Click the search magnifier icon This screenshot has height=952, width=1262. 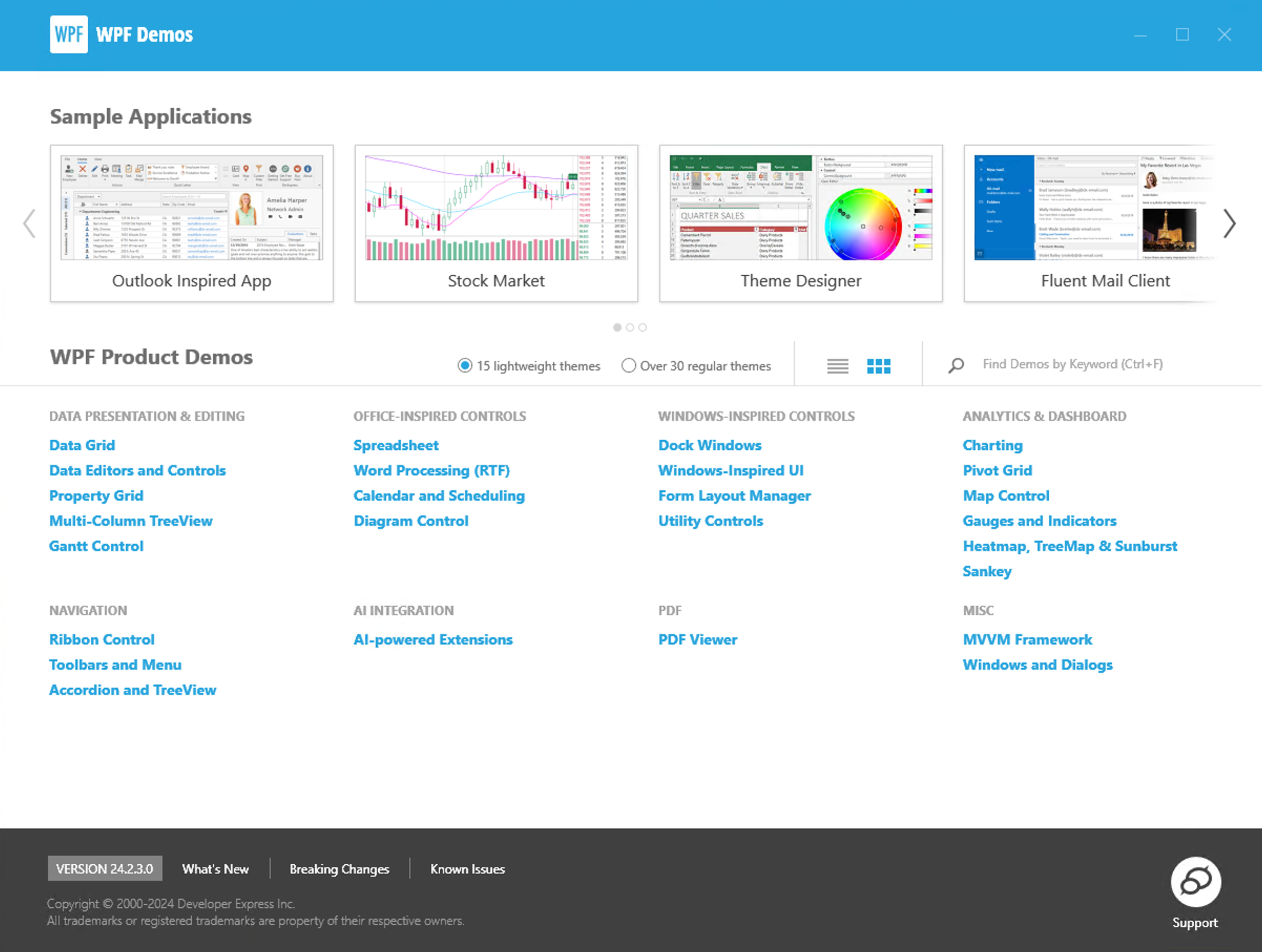[956, 365]
